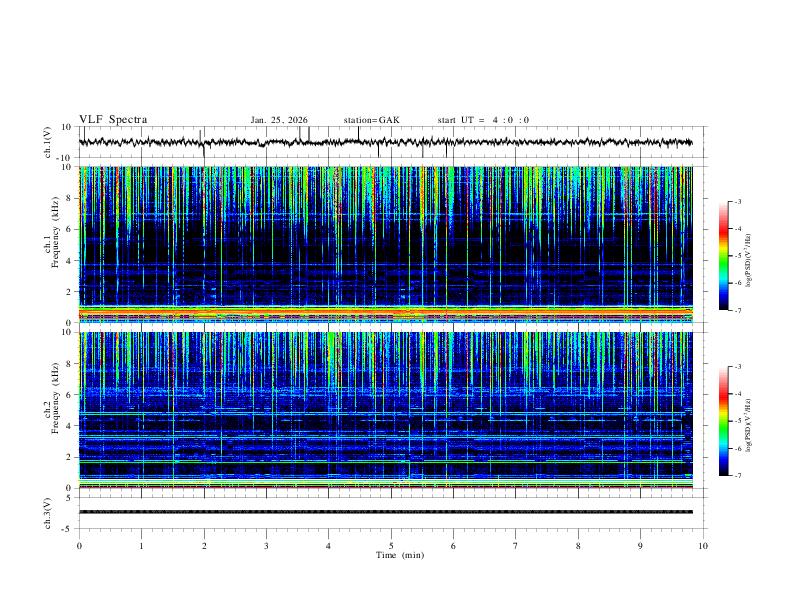The height and width of the screenshot is (612, 792).
Task: Click the ch.2 colorbar 'log(PSD)(V²/Hz)' label
Action: click(749, 426)
